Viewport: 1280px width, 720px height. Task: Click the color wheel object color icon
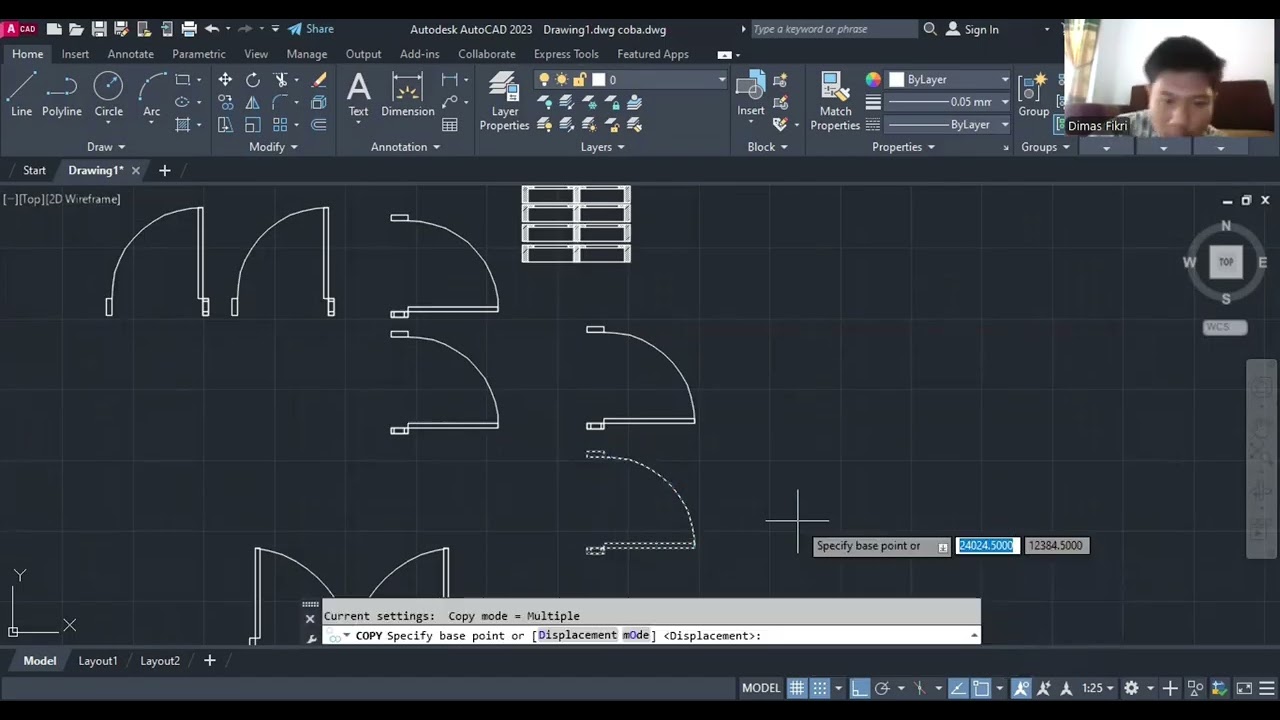tap(873, 80)
